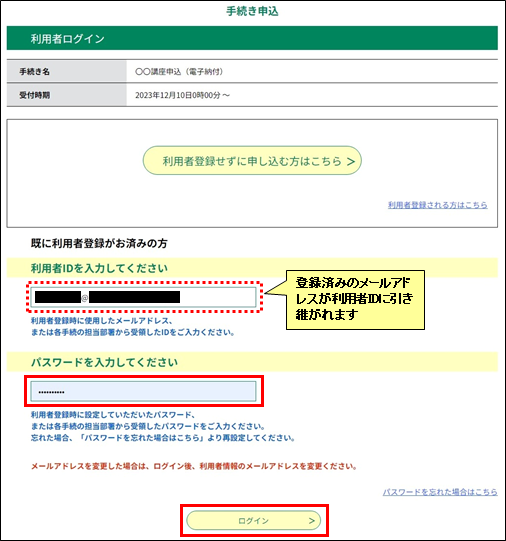Image resolution: width=506 pixels, height=541 pixels.
Task: Click the 利用者IDを入力してください heading
Action: (x=99, y=268)
